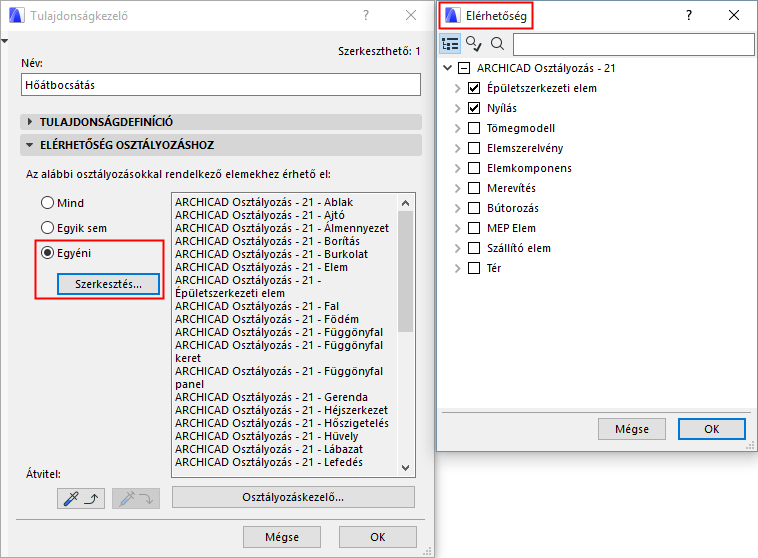Expand the Tér branch
Viewport: 758px width, 558px height.
[x=457, y=268]
